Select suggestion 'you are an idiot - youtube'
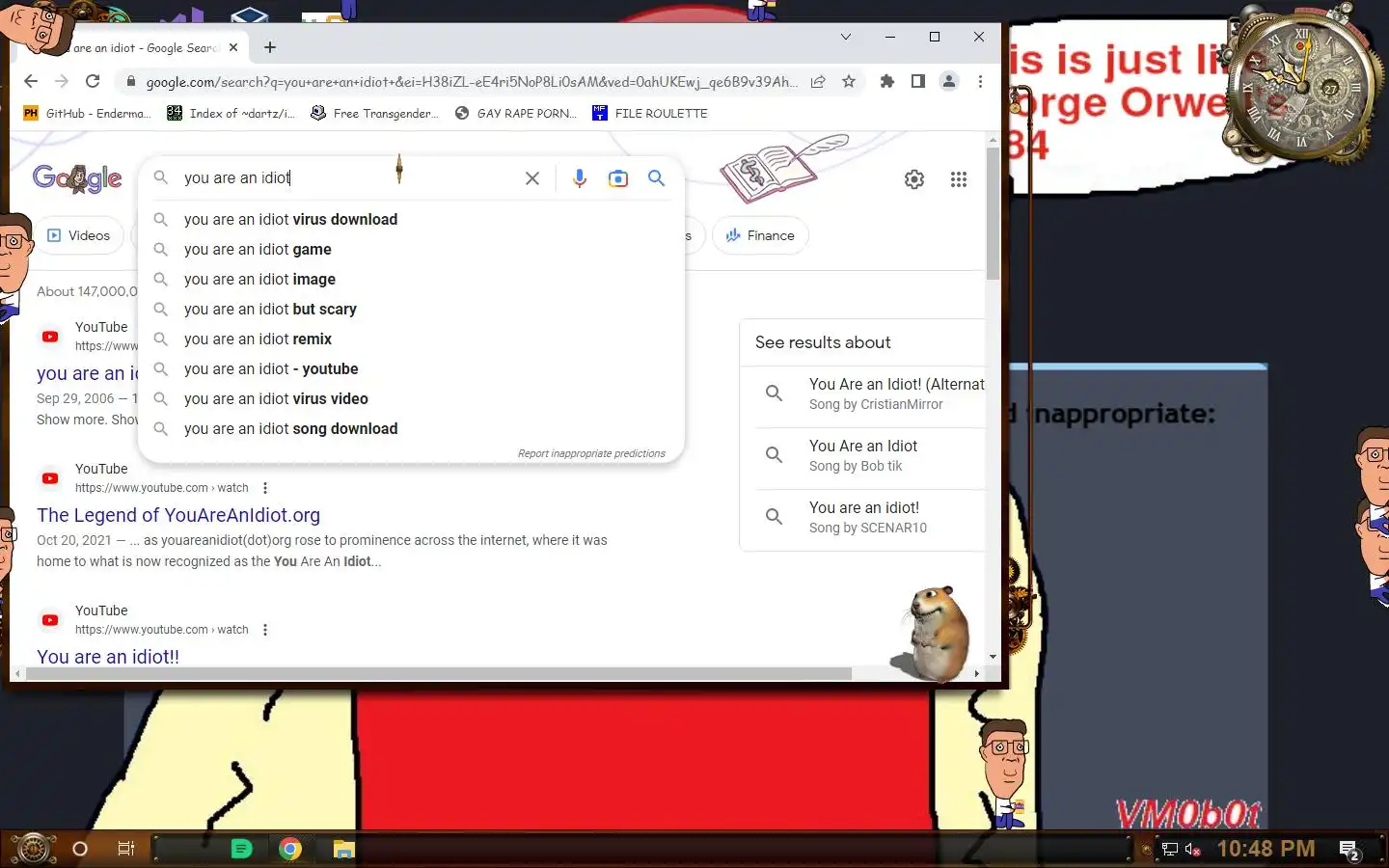The width and height of the screenshot is (1389, 868). [411, 369]
